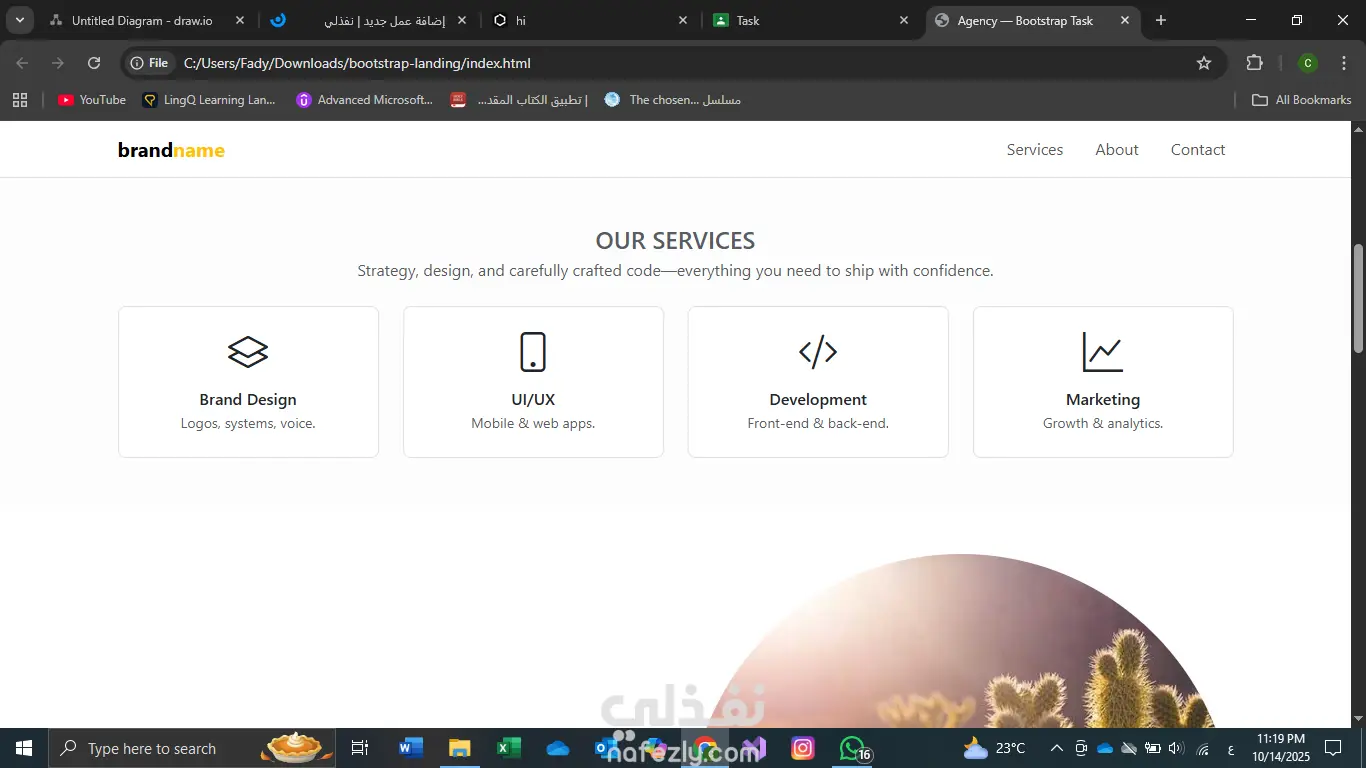Open the Advanced Microsoft bookmark
This screenshot has width=1366, height=768.
tap(365, 100)
